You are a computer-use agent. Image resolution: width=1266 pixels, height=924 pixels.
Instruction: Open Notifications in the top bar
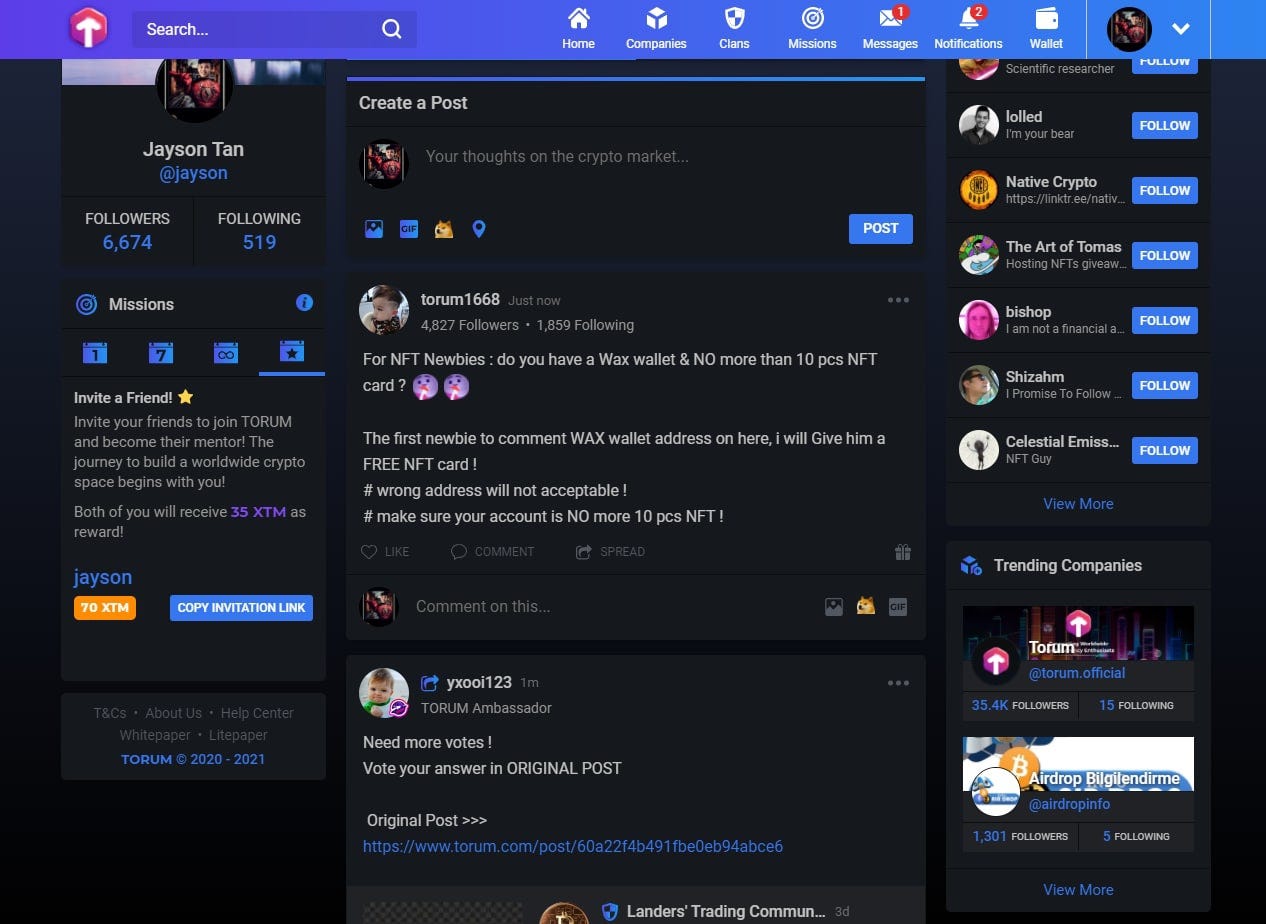pyautogui.click(x=968, y=28)
